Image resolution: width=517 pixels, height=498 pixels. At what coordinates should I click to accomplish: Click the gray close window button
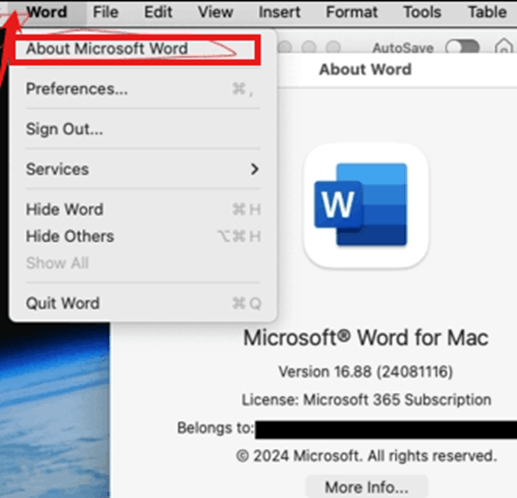coord(285,47)
